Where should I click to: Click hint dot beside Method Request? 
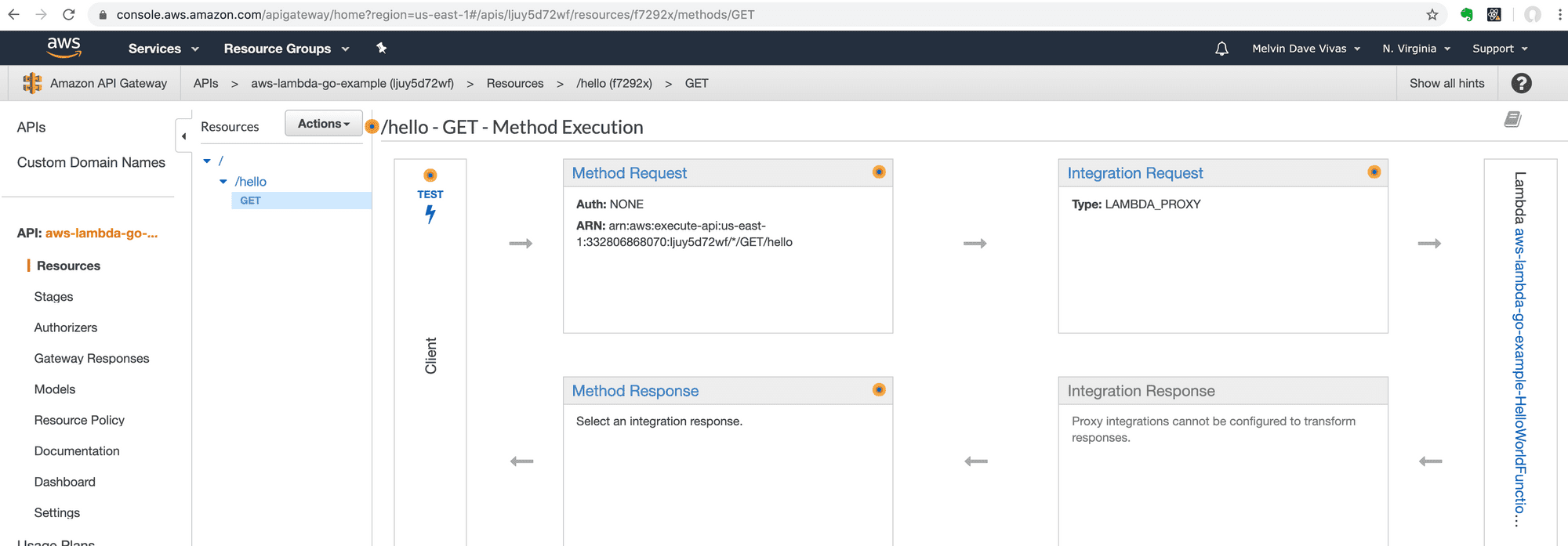[879, 172]
